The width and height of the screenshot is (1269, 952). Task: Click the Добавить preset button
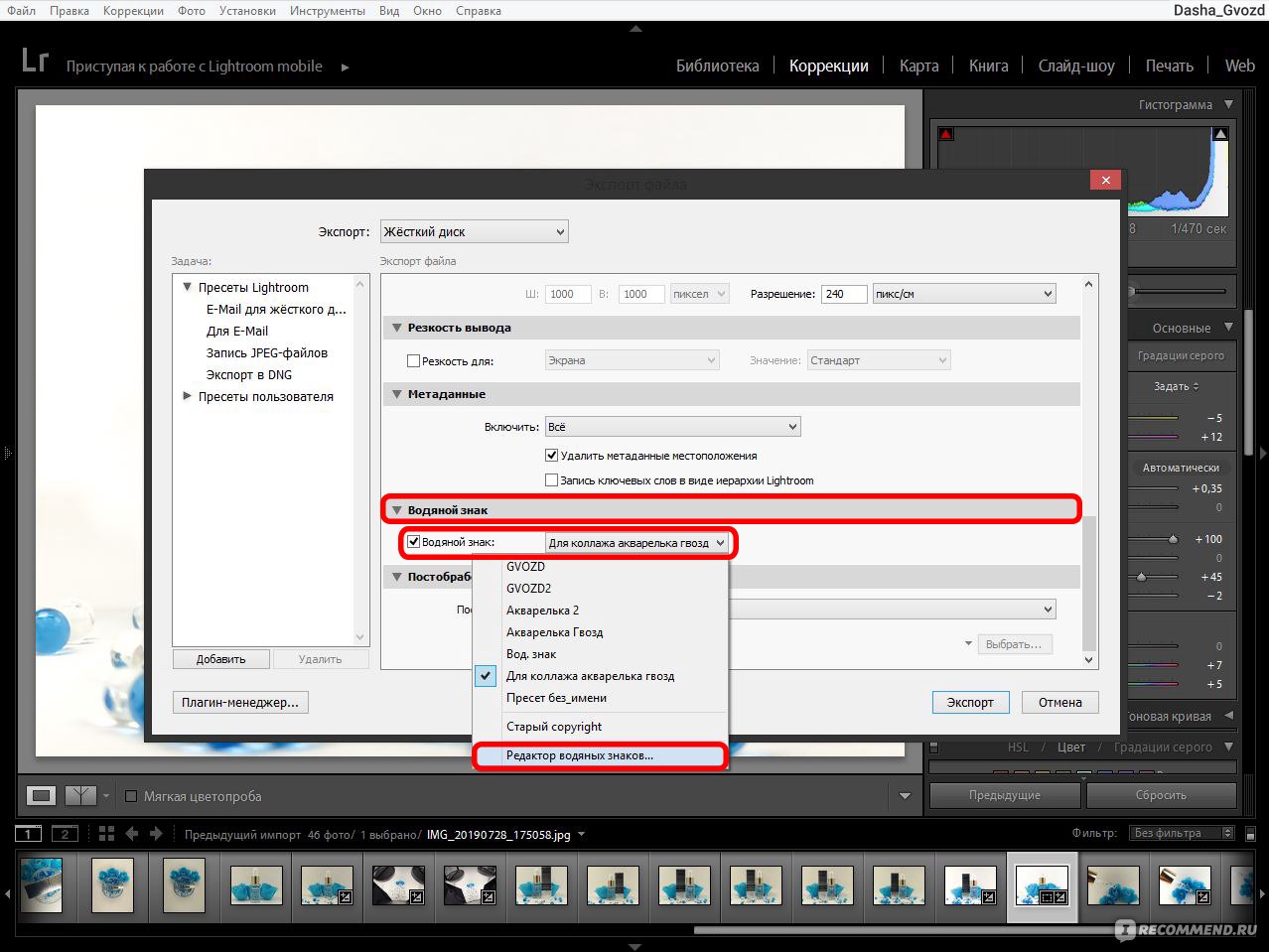coord(220,659)
